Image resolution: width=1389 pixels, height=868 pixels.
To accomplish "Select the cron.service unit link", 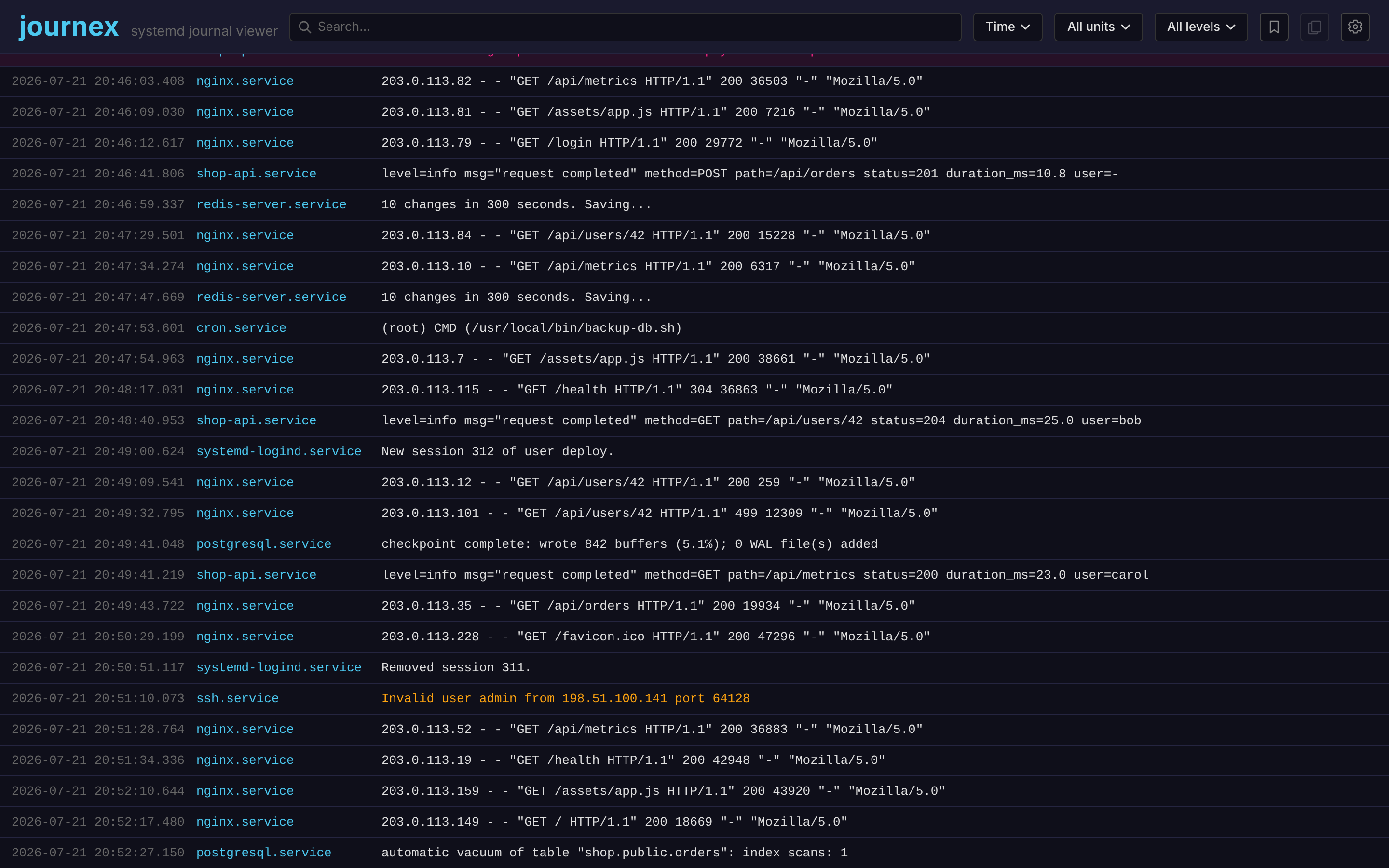I will click(x=241, y=328).
